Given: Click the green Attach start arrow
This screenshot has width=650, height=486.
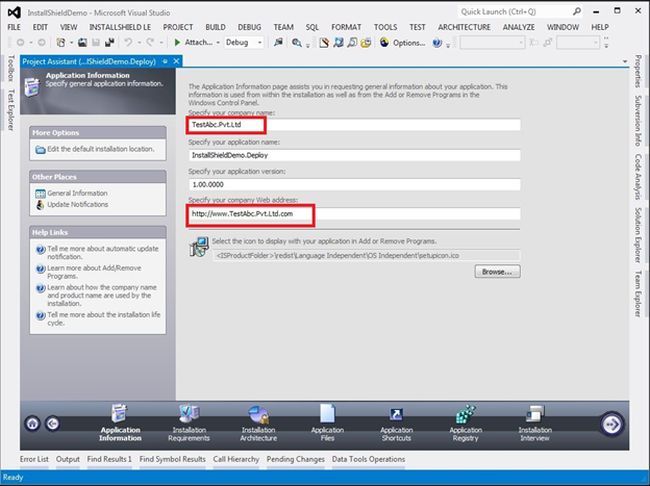Looking at the screenshot, I should (x=177, y=42).
